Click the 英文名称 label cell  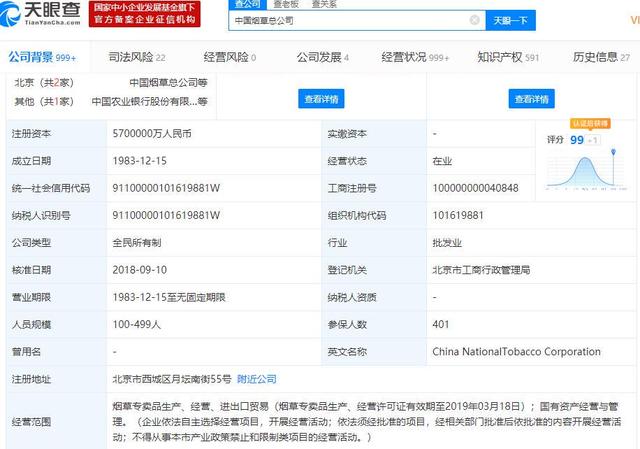tap(374, 352)
